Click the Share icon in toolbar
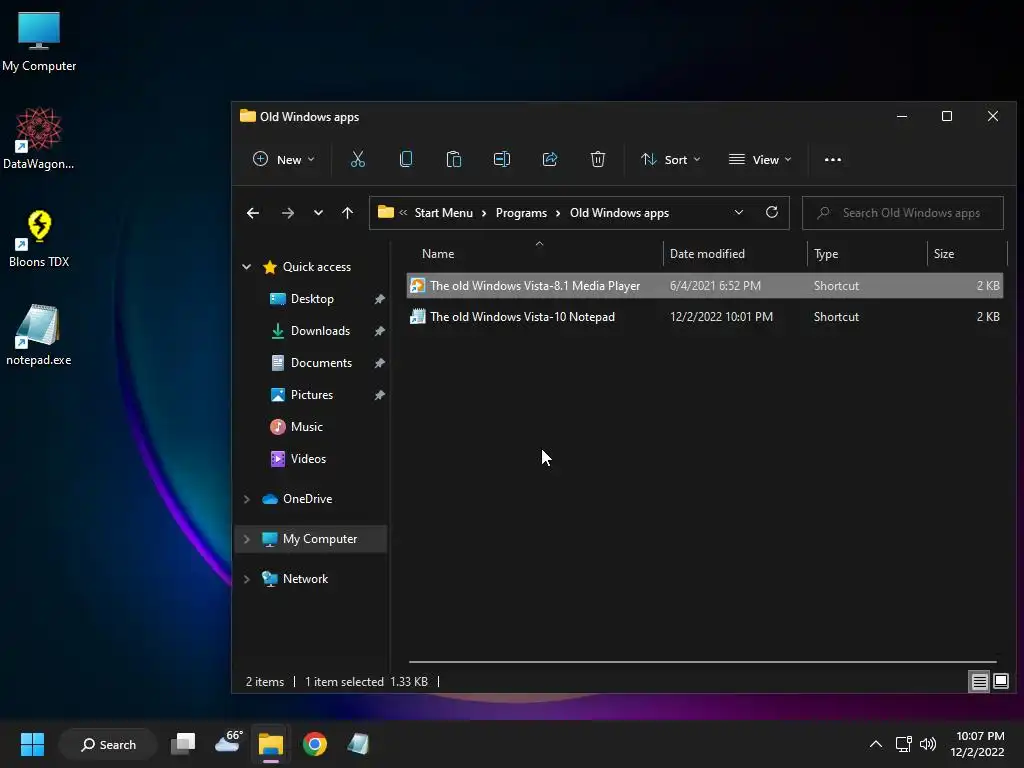1024x768 pixels. pyautogui.click(x=550, y=159)
